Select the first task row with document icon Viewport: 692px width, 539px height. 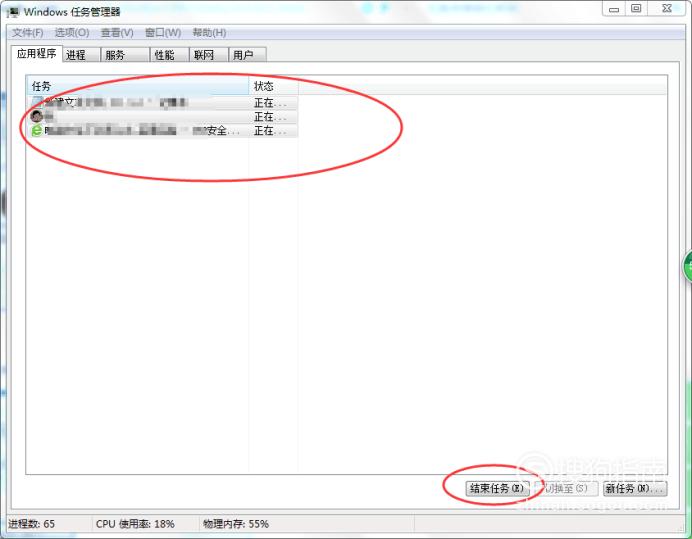pyautogui.click(x=163, y=103)
